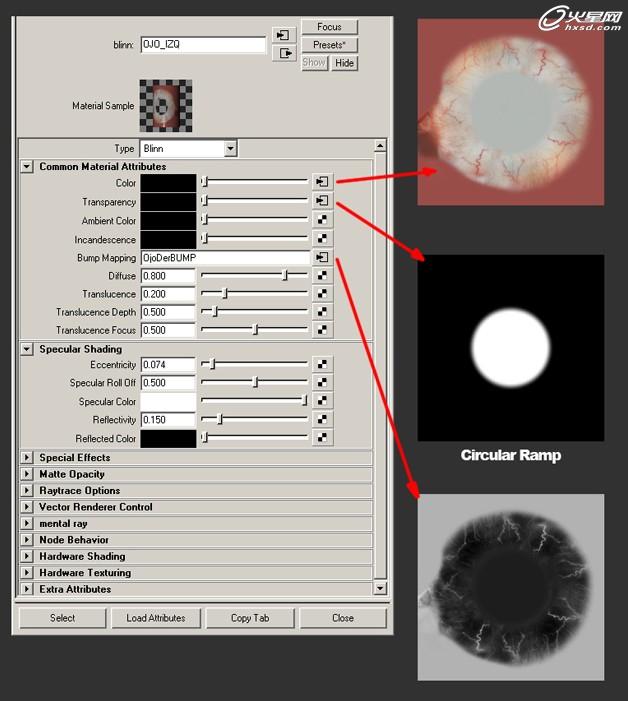Click the Reflectivity checker map button
This screenshot has height=701, width=628.
(x=322, y=419)
